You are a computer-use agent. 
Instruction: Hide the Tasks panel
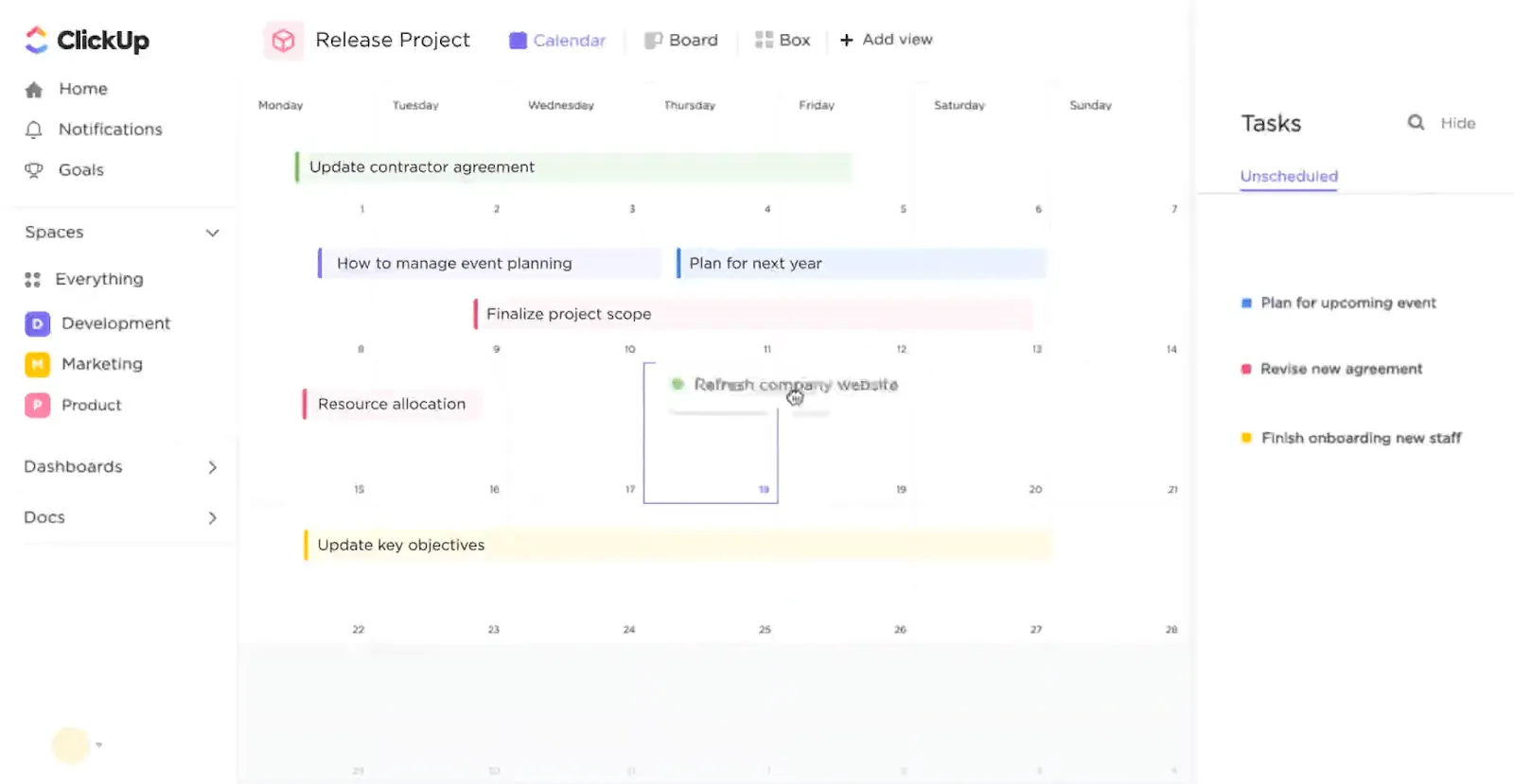tap(1458, 123)
